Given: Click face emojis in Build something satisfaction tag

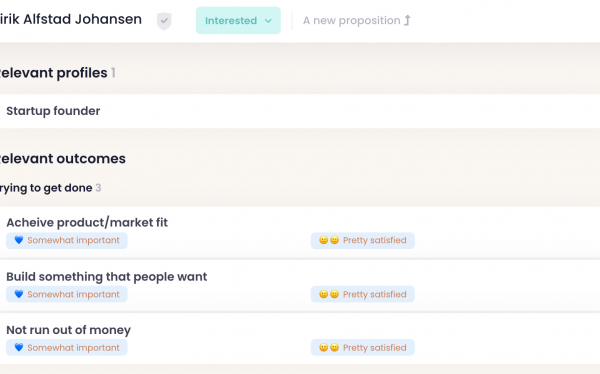Looking at the screenshot, I should [x=329, y=294].
